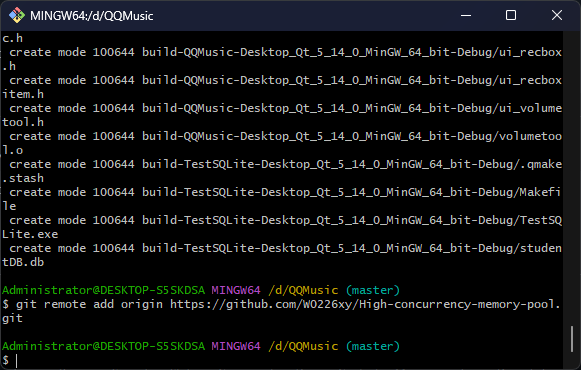Click the line ending with '.qmake'
This screenshot has width=581, height=370.
tap(285, 164)
